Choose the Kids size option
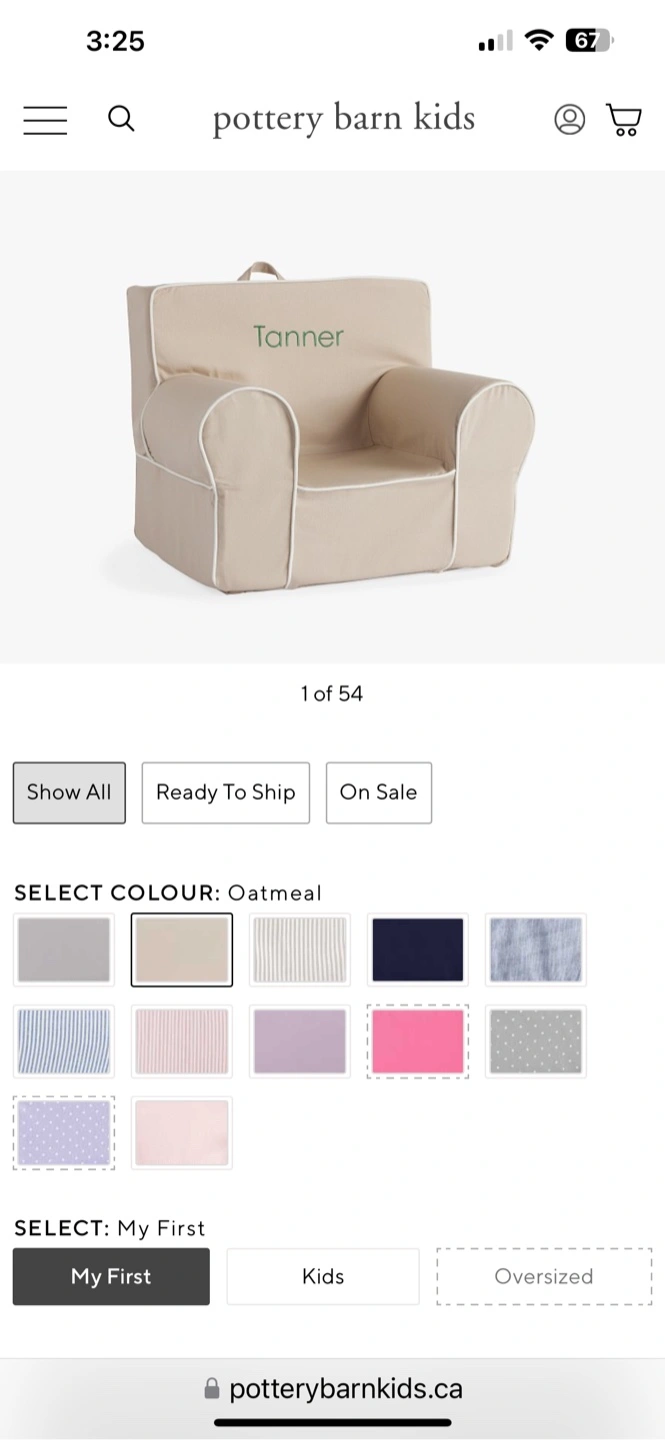 [323, 1277]
